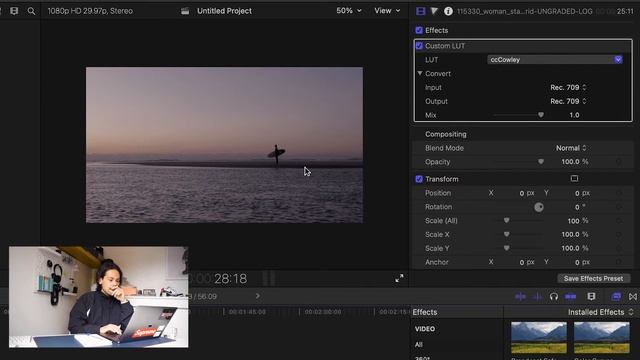Screen dimensions: 640x360
Task: Adjust the Scale X slider handle
Action: tap(507, 234)
